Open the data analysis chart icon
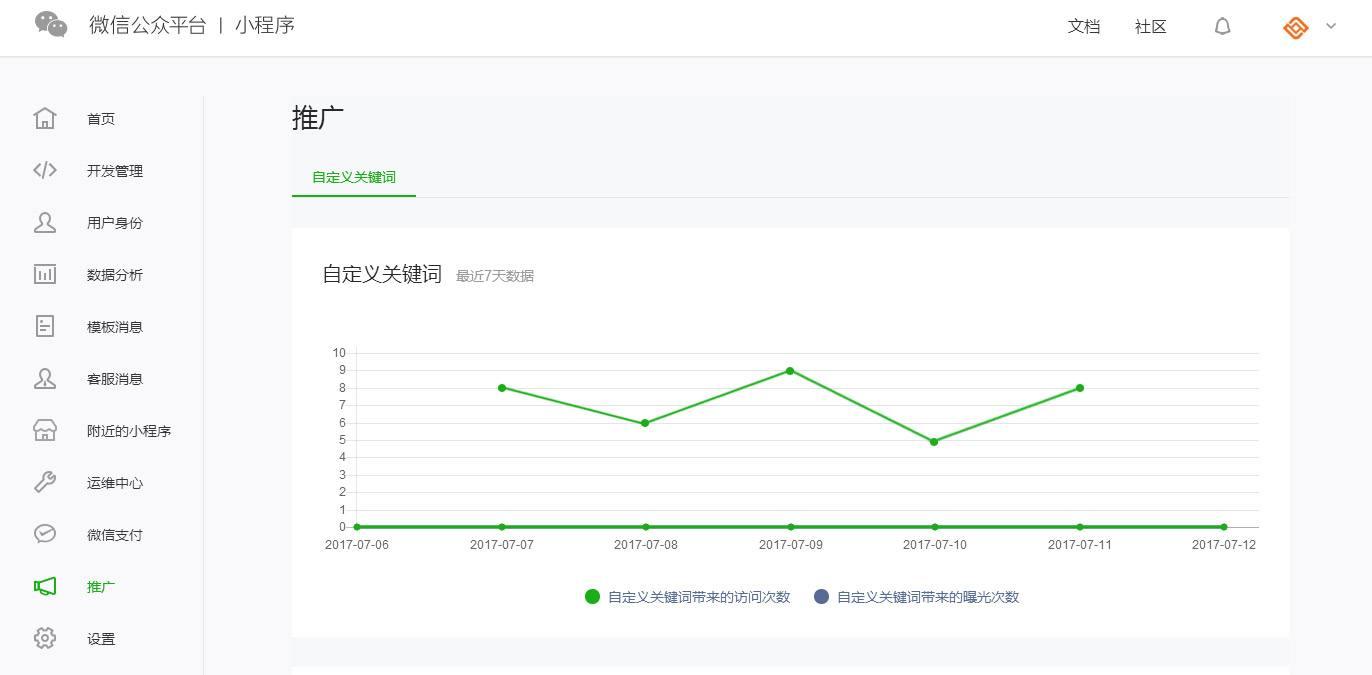This screenshot has height=675, width=1372. [45, 275]
